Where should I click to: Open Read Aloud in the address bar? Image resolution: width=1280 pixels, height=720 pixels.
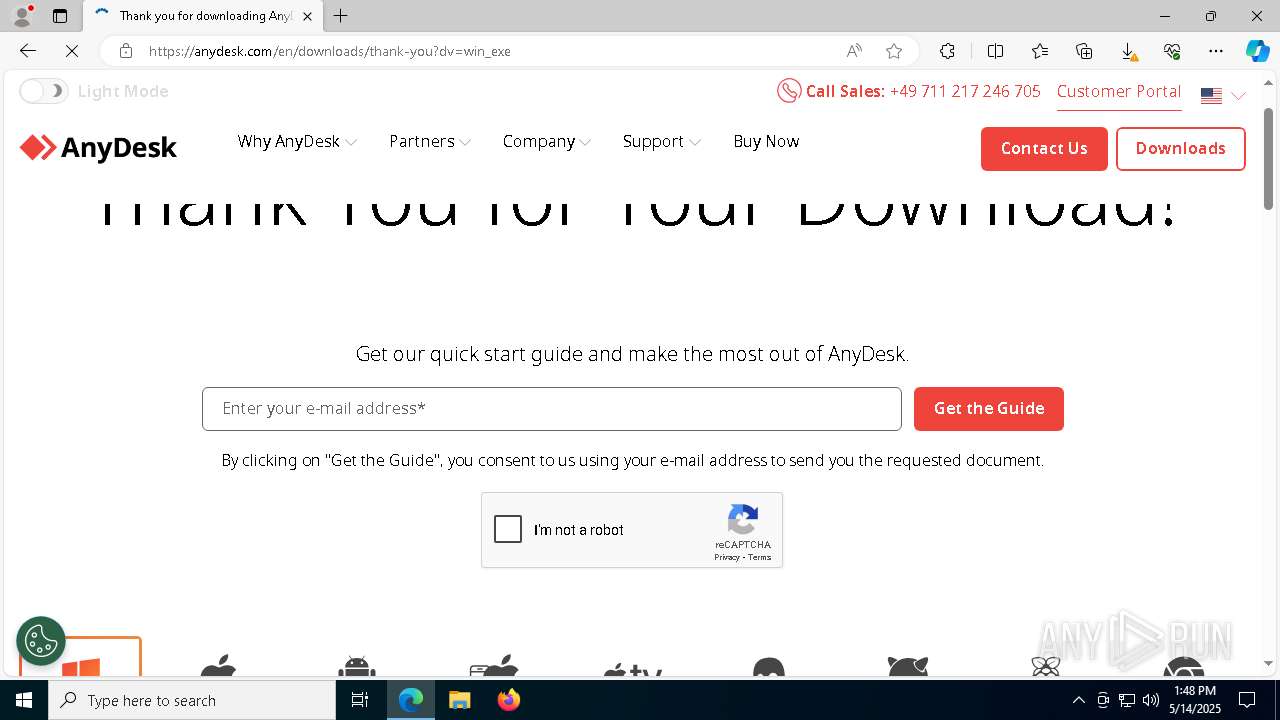pyautogui.click(x=854, y=51)
